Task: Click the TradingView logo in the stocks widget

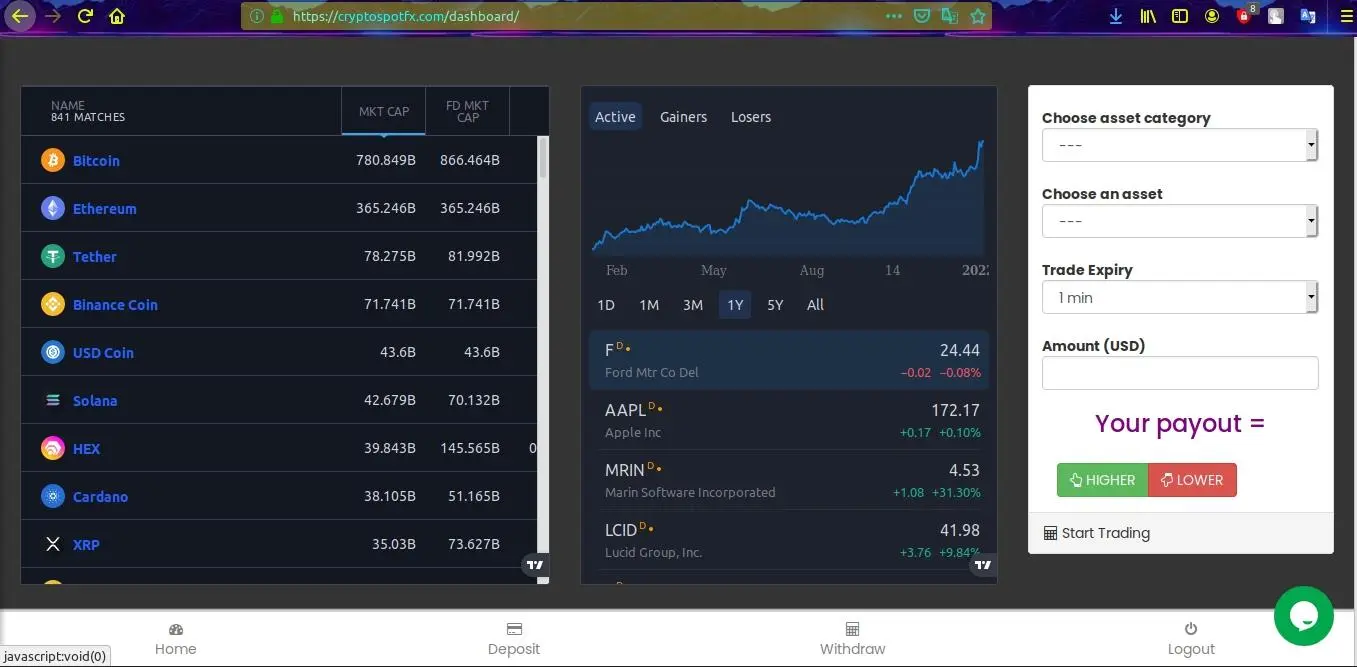Action: [983, 565]
